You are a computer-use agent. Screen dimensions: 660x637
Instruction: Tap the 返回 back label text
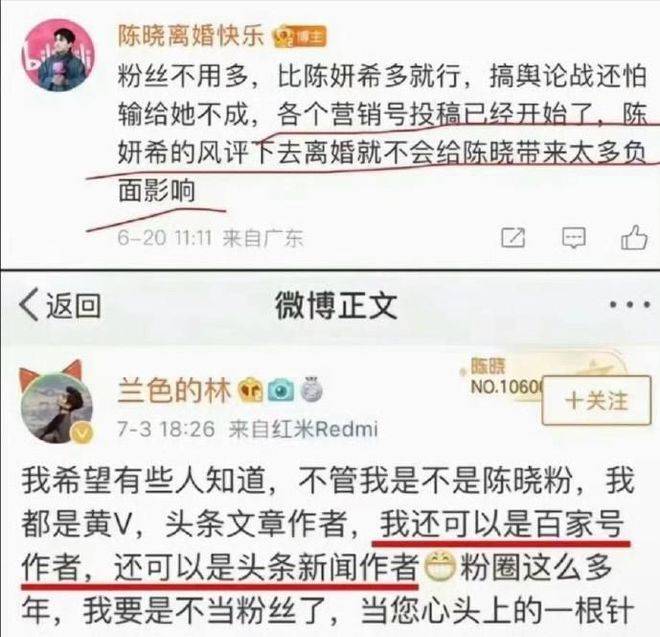(73, 305)
